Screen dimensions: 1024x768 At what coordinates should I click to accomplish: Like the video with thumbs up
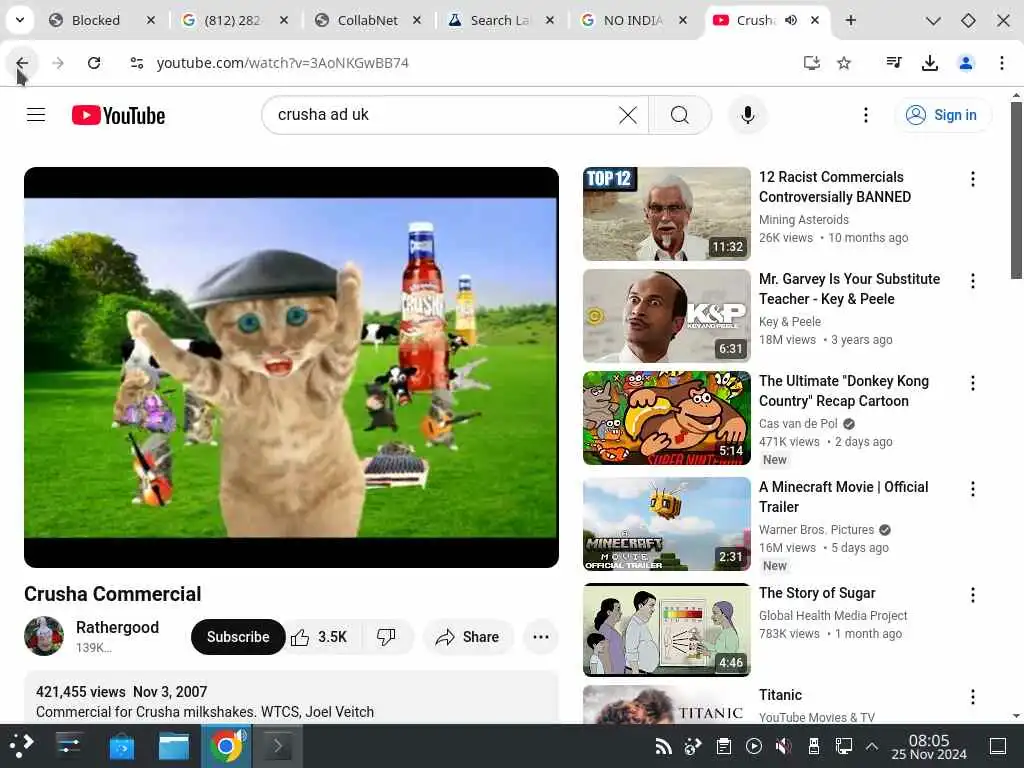point(319,637)
